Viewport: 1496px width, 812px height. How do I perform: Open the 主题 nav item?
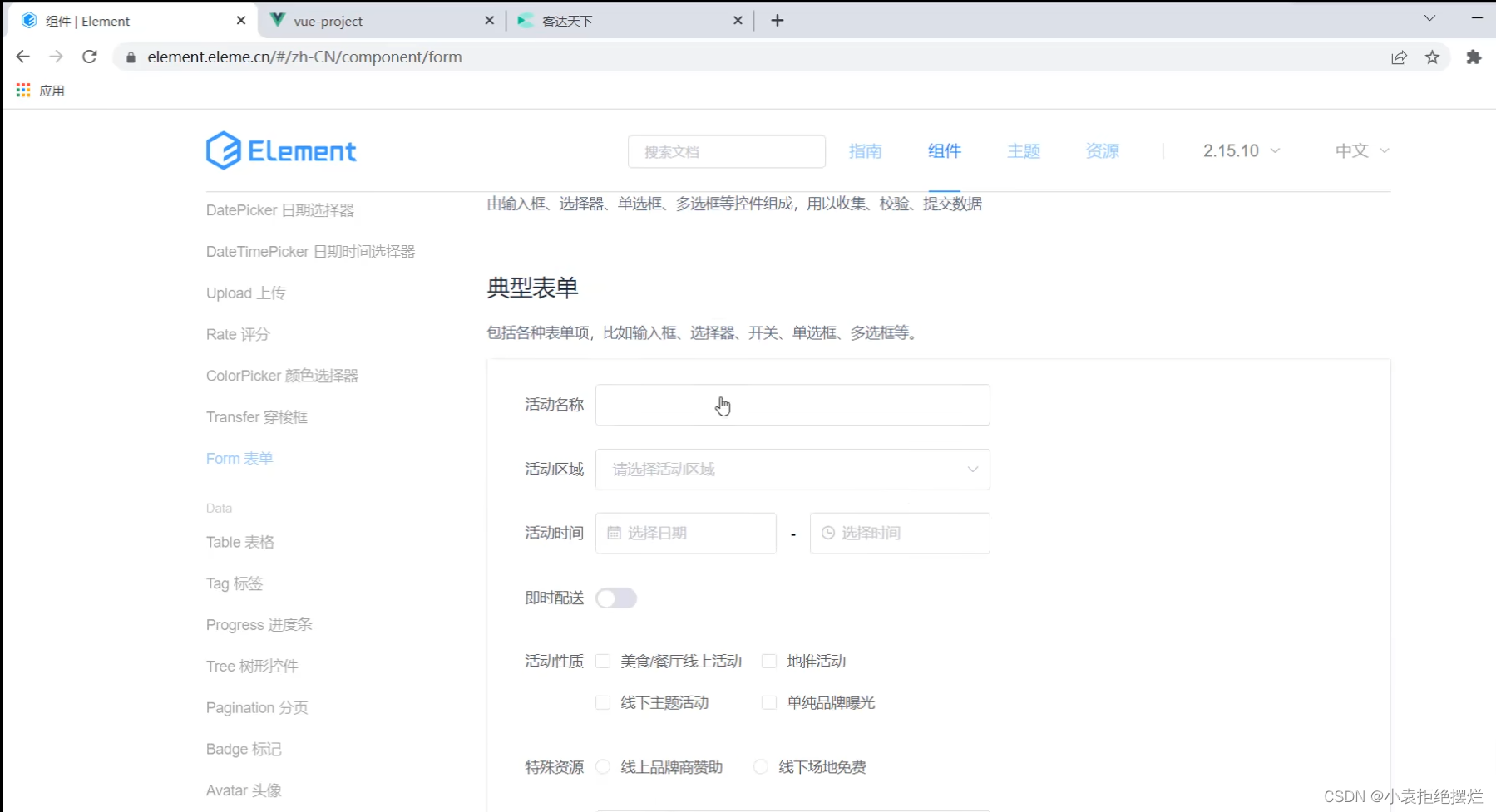(1024, 151)
